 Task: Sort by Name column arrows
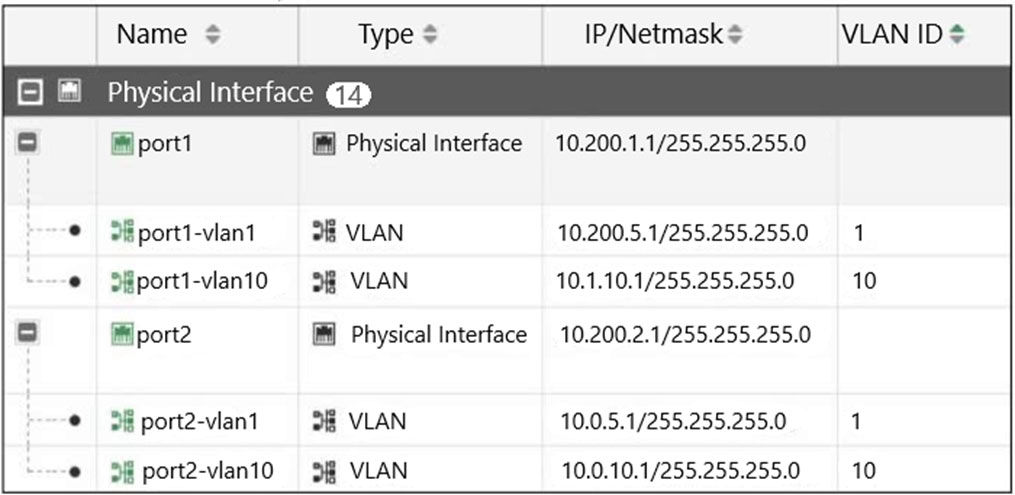pos(213,35)
